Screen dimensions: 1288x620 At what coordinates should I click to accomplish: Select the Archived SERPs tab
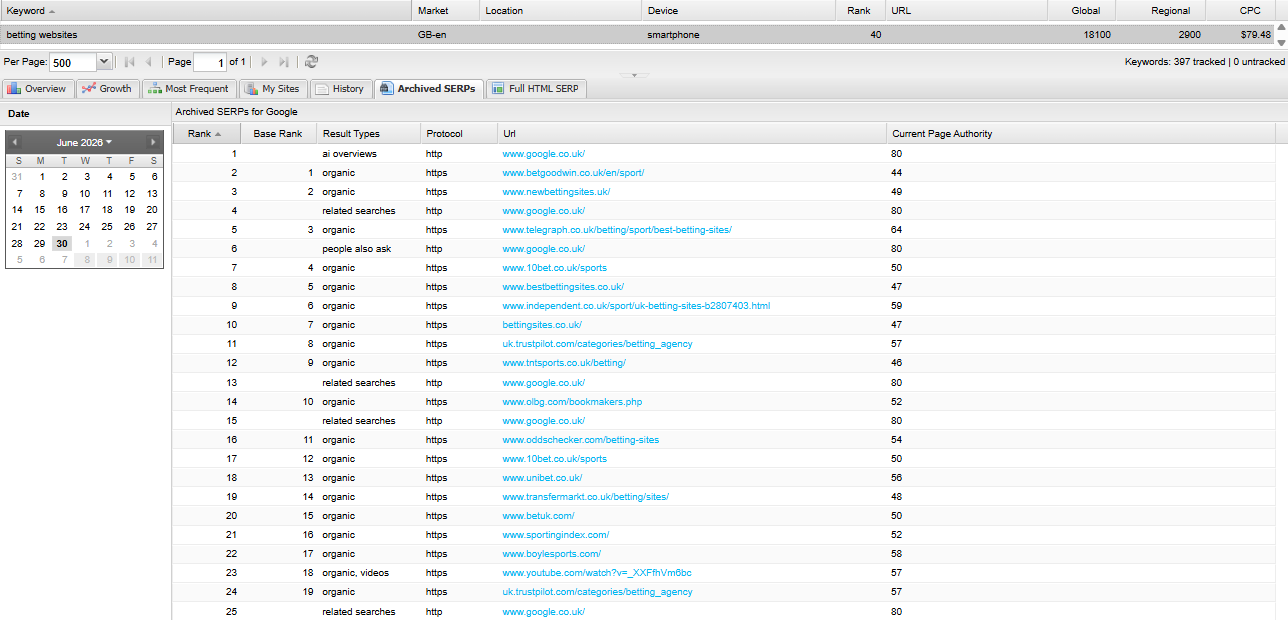pos(428,89)
